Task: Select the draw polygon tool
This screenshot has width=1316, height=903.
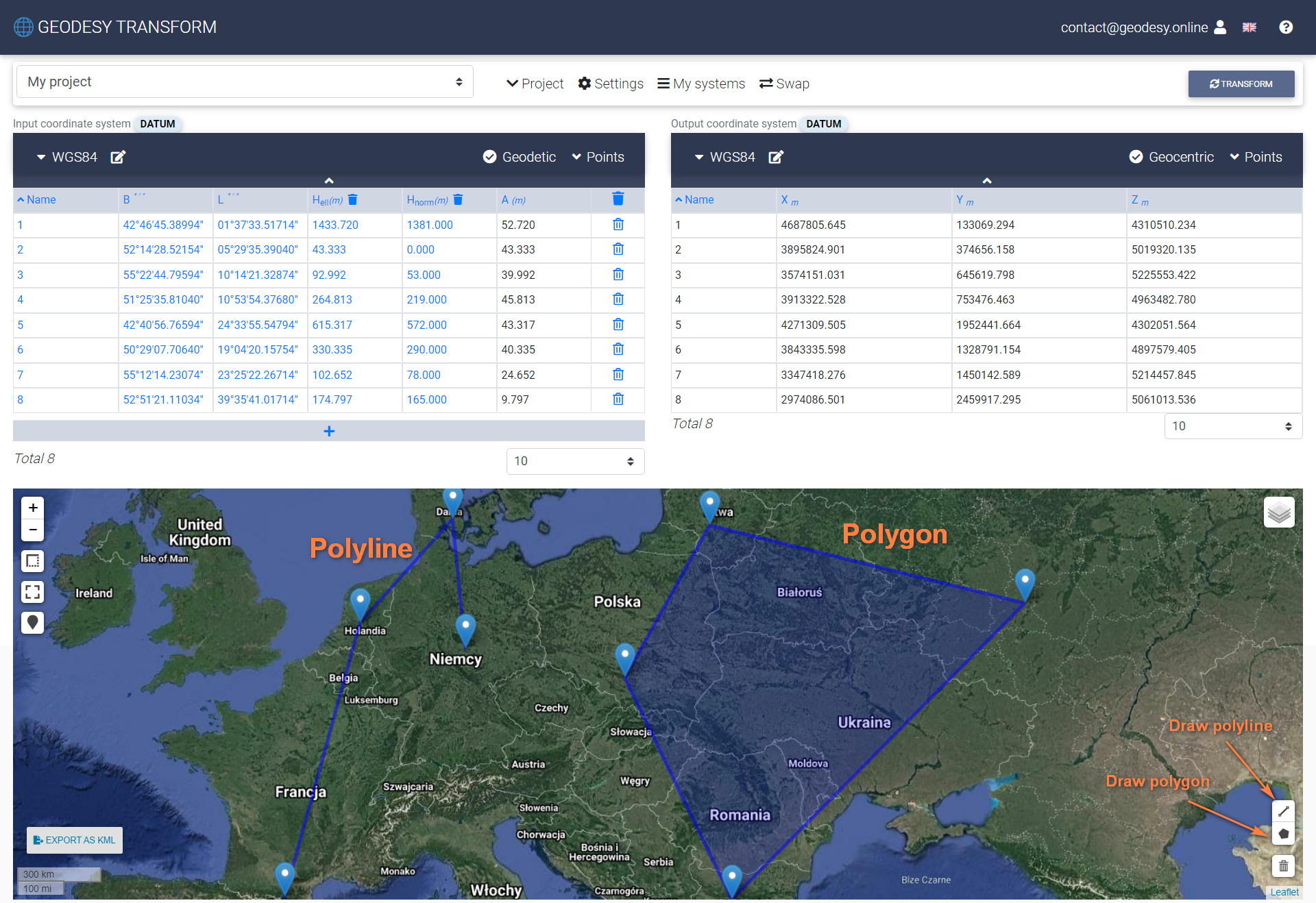Action: pyautogui.click(x=1283, y=834)
